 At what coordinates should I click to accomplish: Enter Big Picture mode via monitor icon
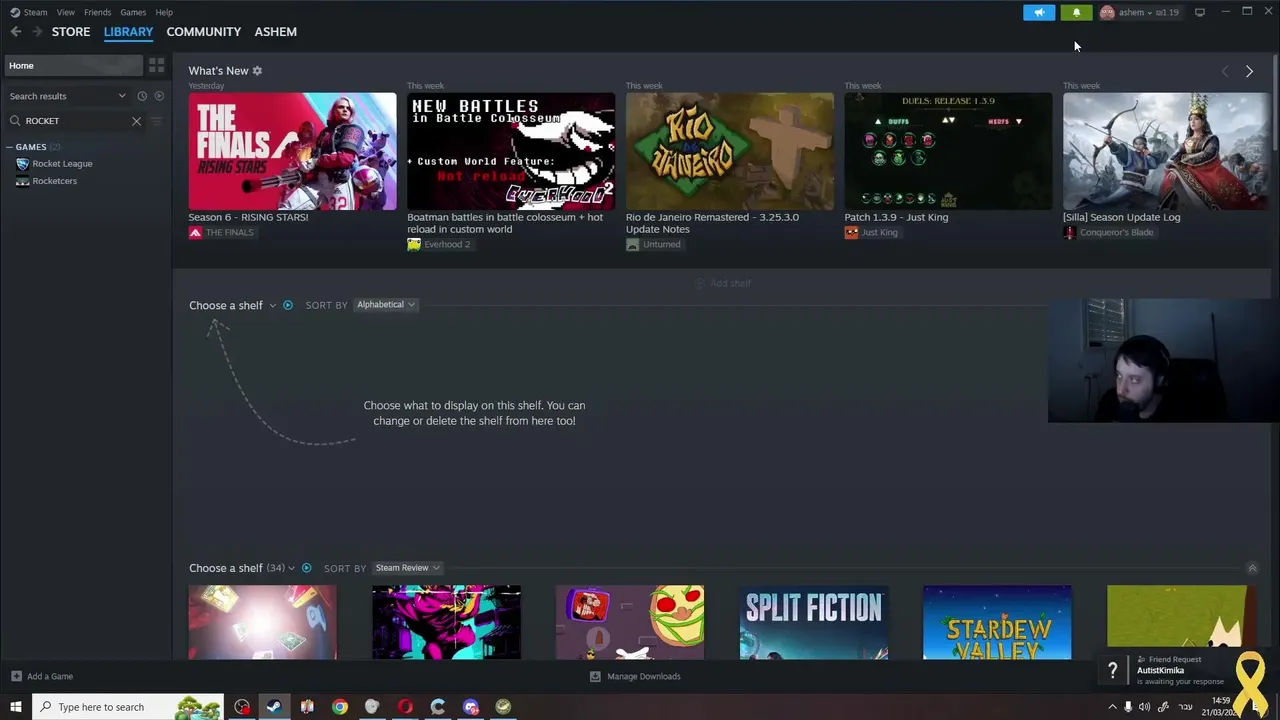point(1200,12)
